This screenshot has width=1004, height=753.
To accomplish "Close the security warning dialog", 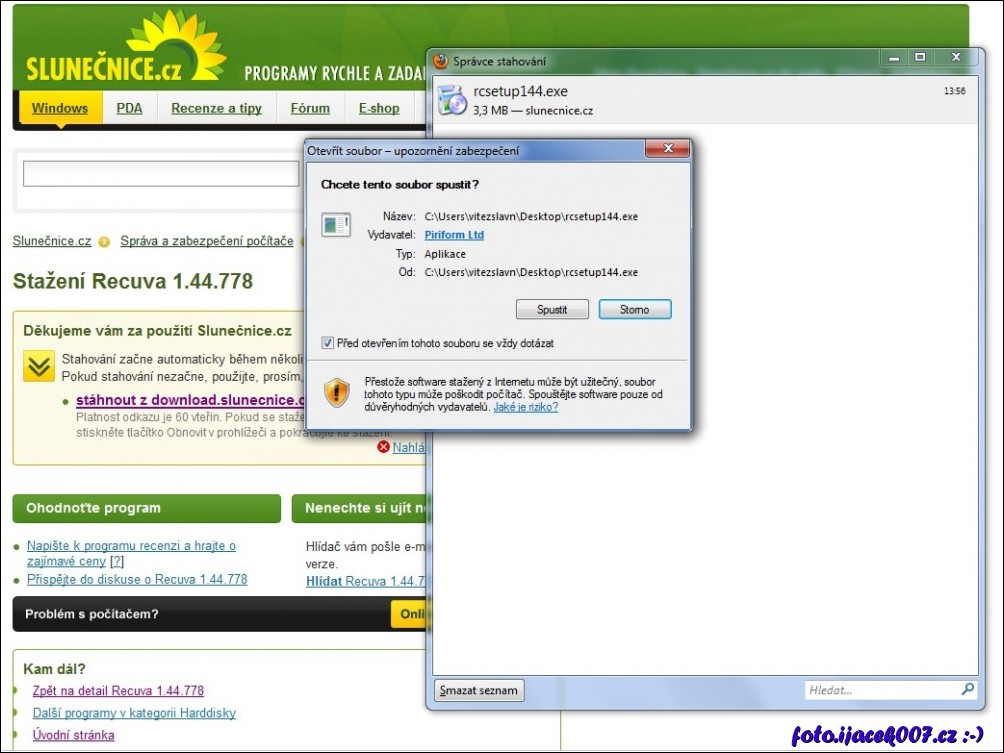I will [666, 150].
